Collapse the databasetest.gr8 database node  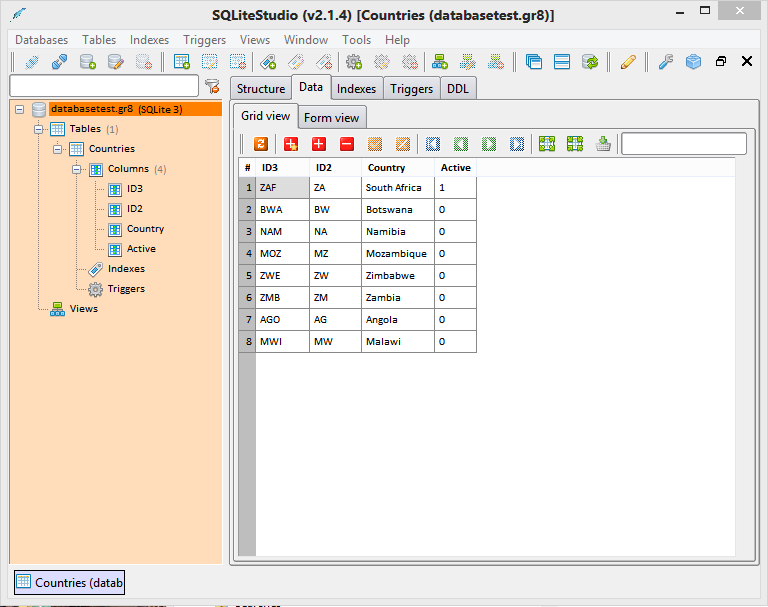click(x=19, y=109)
